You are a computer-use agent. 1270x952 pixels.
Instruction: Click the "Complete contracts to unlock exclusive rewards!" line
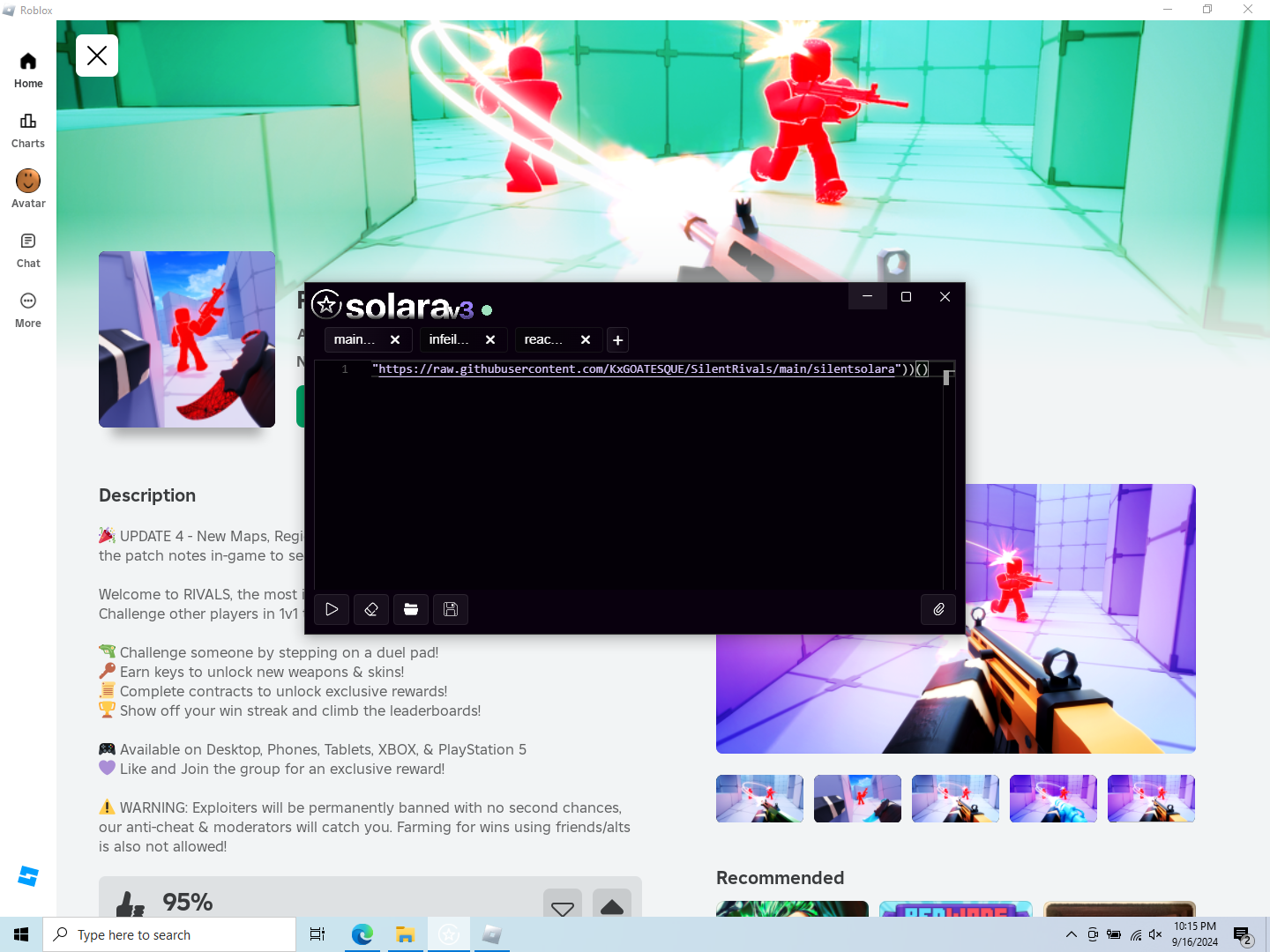(273, 691)
